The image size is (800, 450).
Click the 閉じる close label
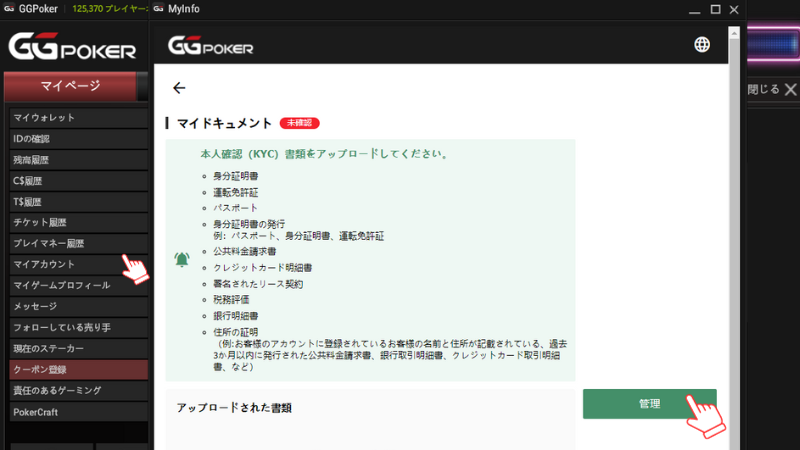(764, 90)
